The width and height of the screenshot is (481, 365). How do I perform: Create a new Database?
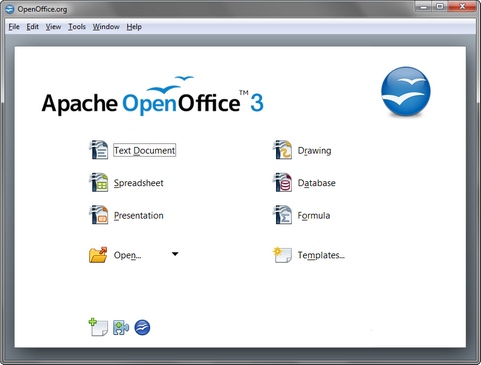[x=317, y=183]
